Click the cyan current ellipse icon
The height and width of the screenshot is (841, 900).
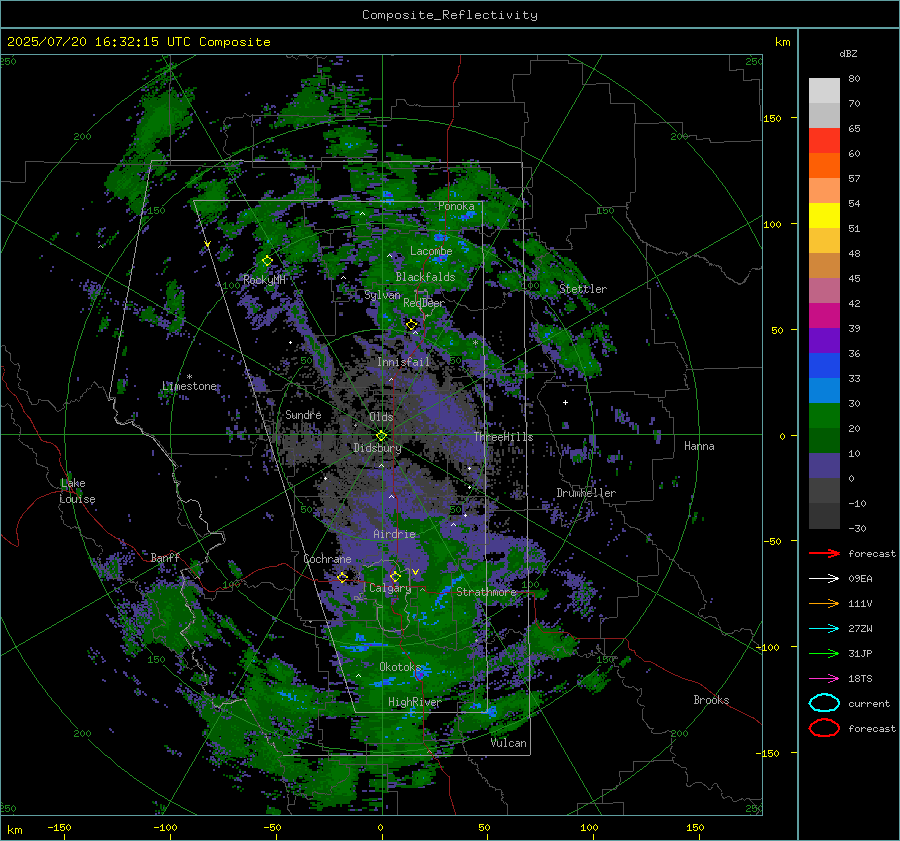824,703
